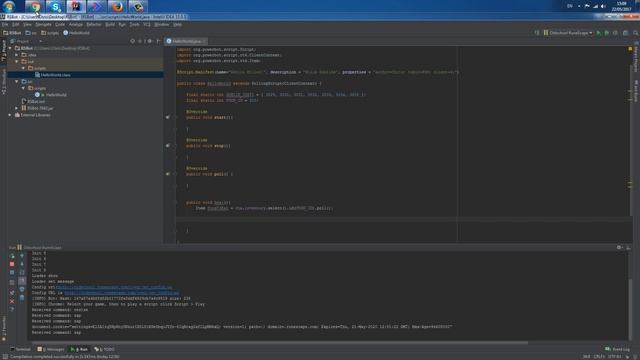This screenshot has width=640, height=360.
Task: Click the Debug button in toolbar
Action: tap(607, 33)
